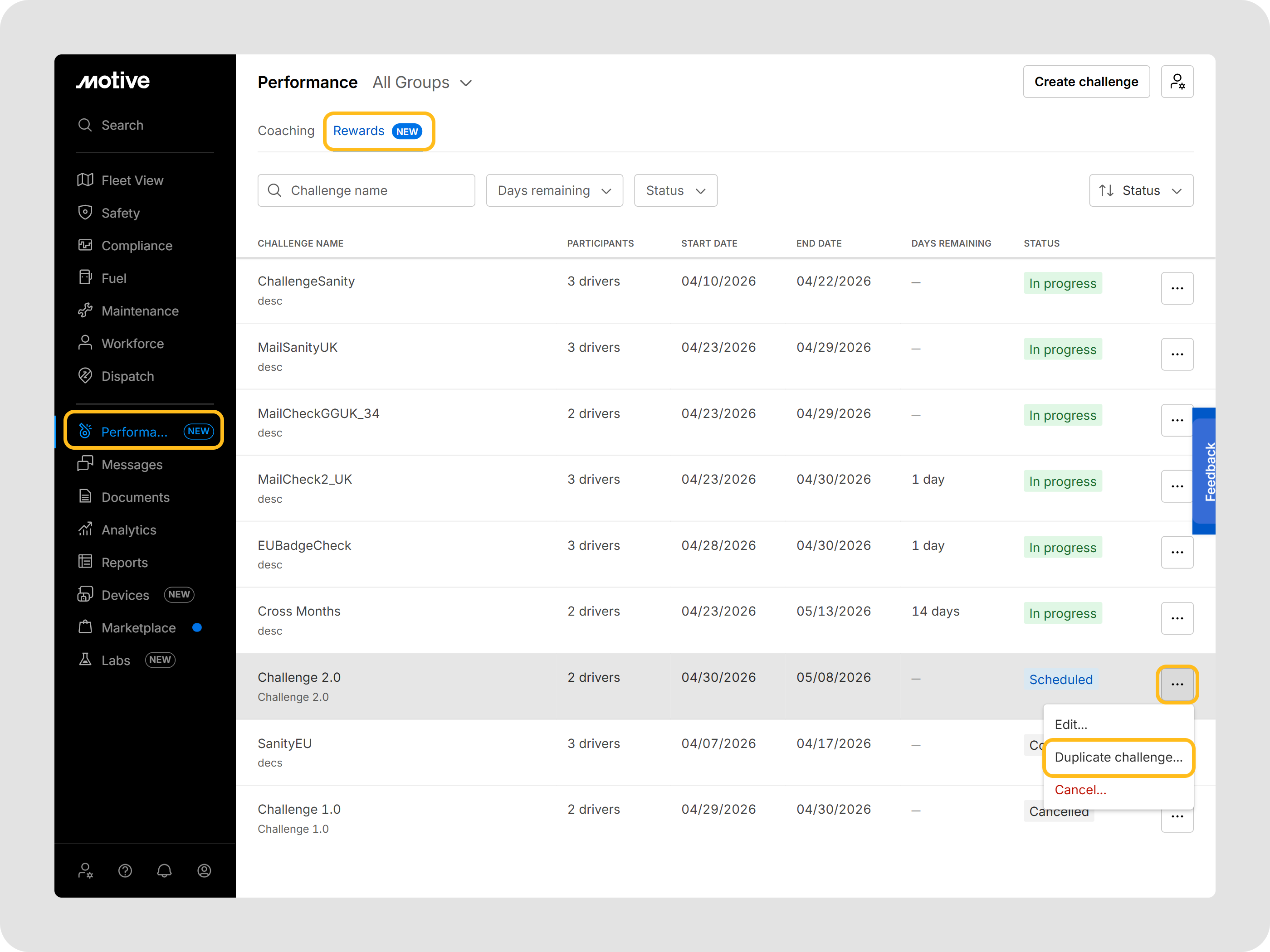Open the notifications bell icon
This screenshot has height=952, width=1270.
(164, 870)
